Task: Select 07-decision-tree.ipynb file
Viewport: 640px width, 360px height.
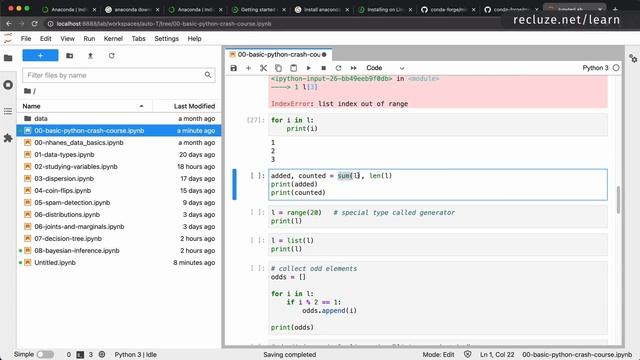Action: (119, 238)
